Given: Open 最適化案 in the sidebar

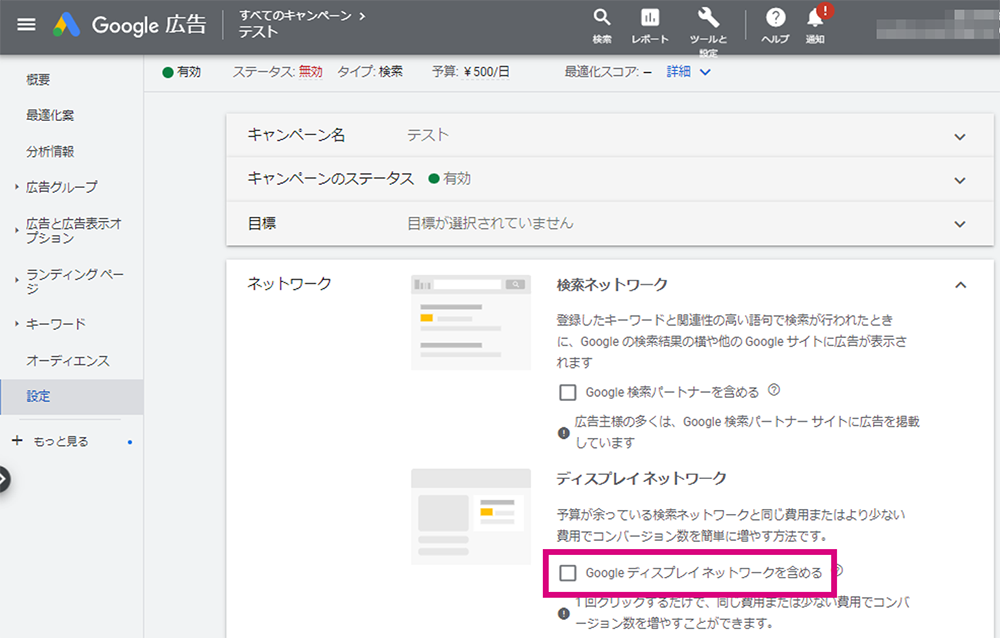Looking at the screenshot, I should pyautogui.click(x=50, y=115).
